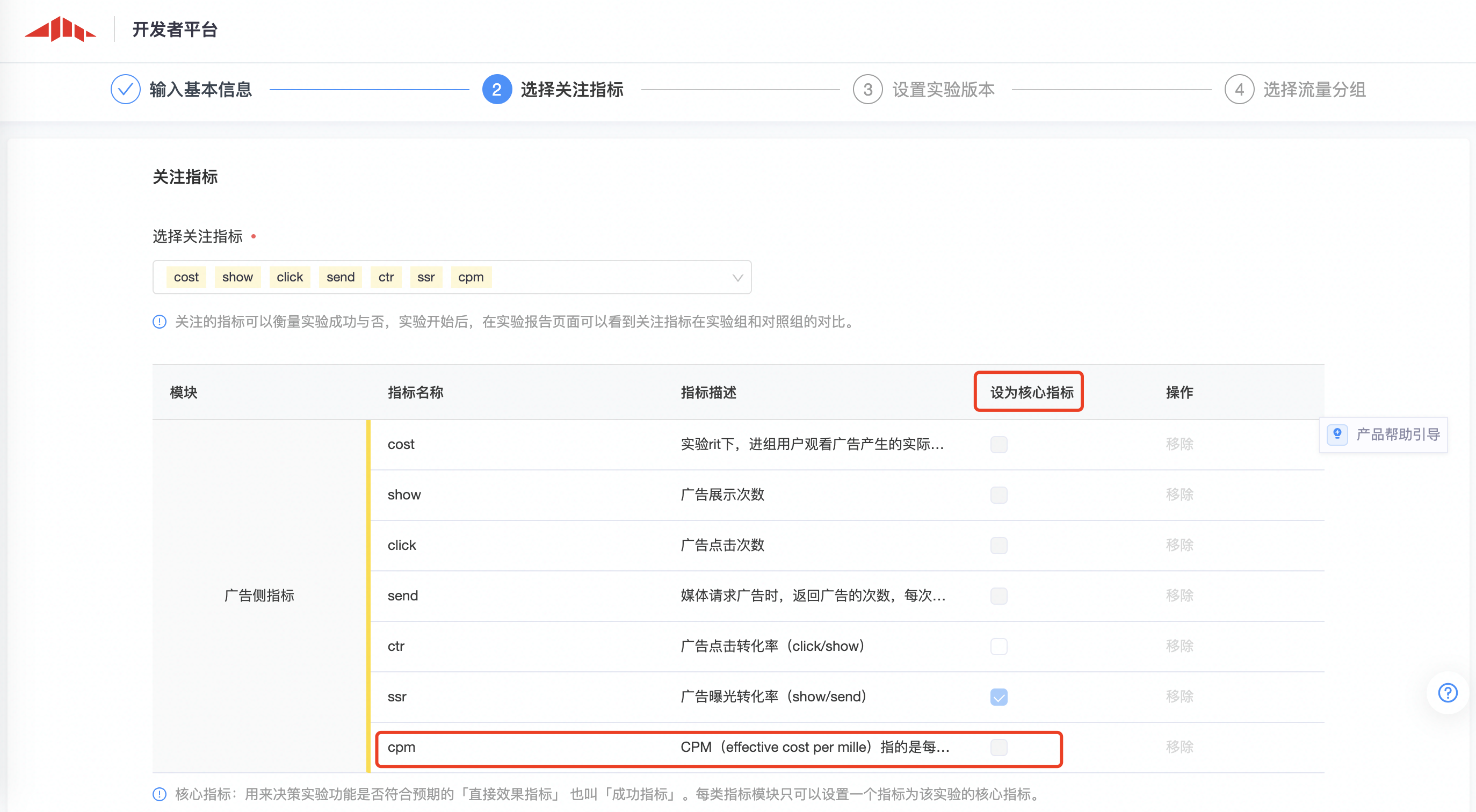Open 产品帮助引导 panel
The image size is (1476, 812).
(1384, 434)
